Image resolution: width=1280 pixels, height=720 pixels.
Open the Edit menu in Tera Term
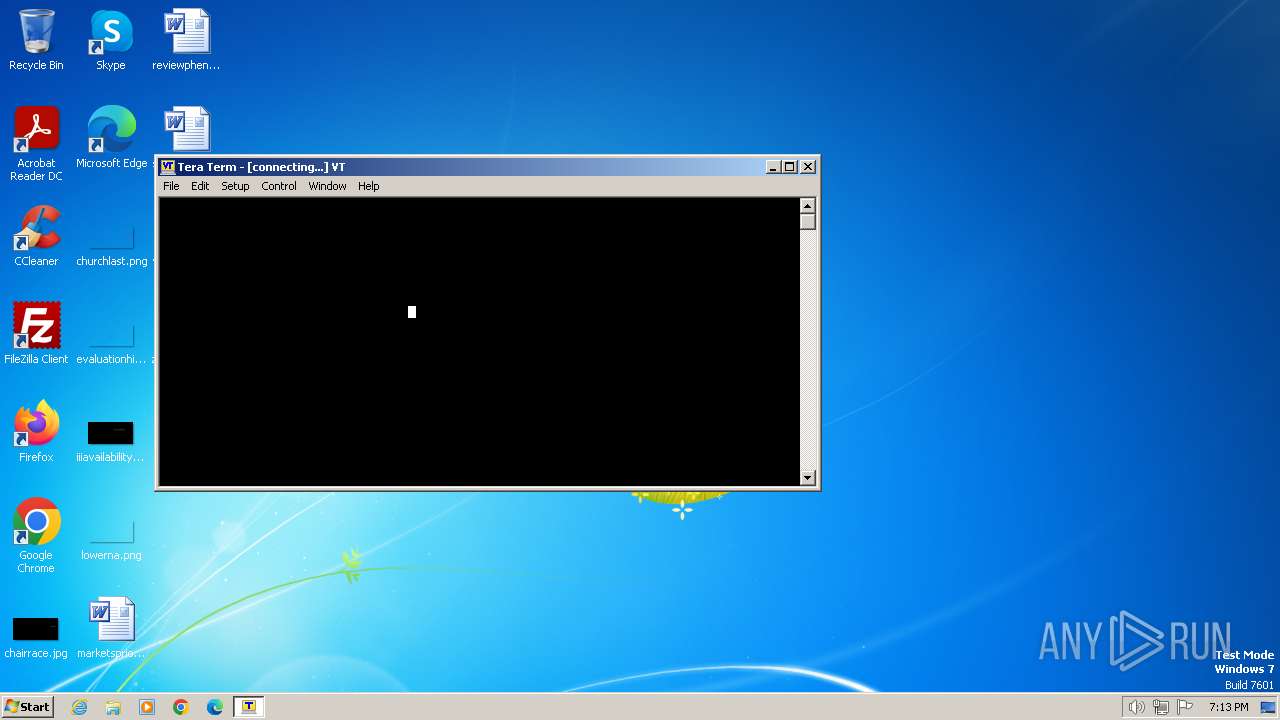[200, 186]
